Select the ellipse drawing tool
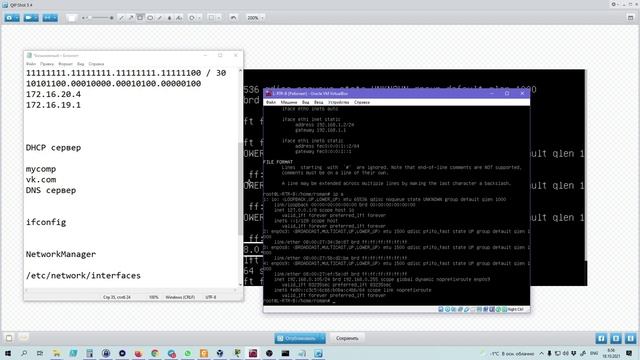This screenshot has width=640, height=360. pyautogui.click(x=150, y=18)
